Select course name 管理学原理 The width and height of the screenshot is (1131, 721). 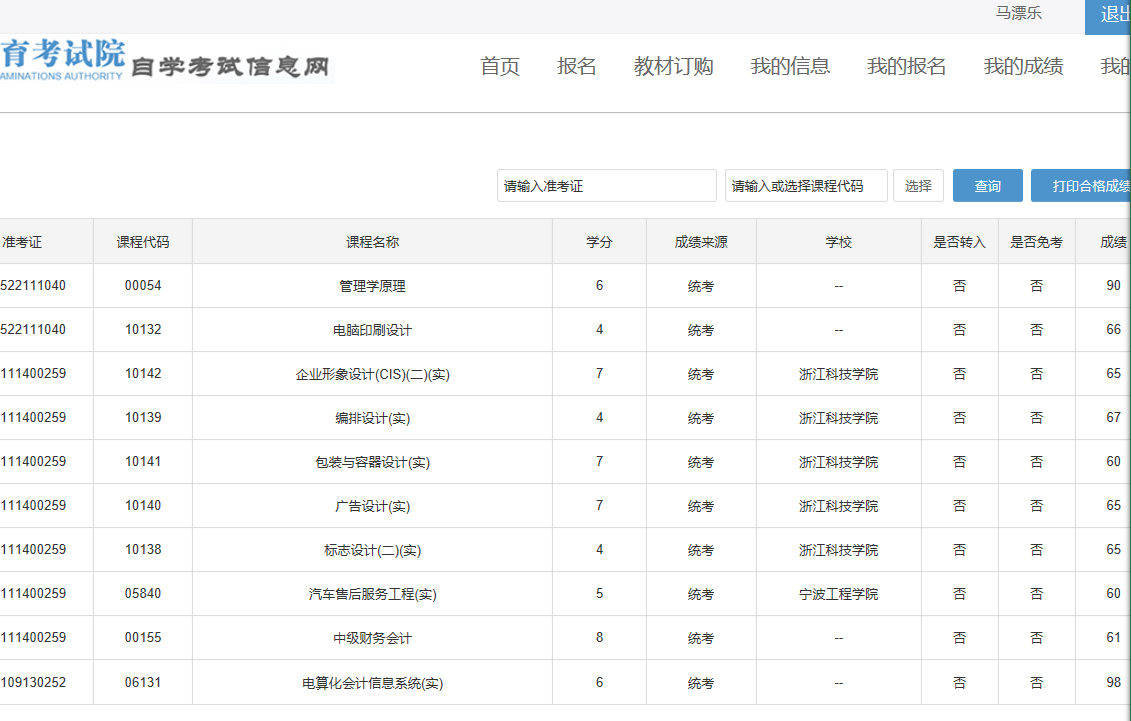tap(372, 286)
